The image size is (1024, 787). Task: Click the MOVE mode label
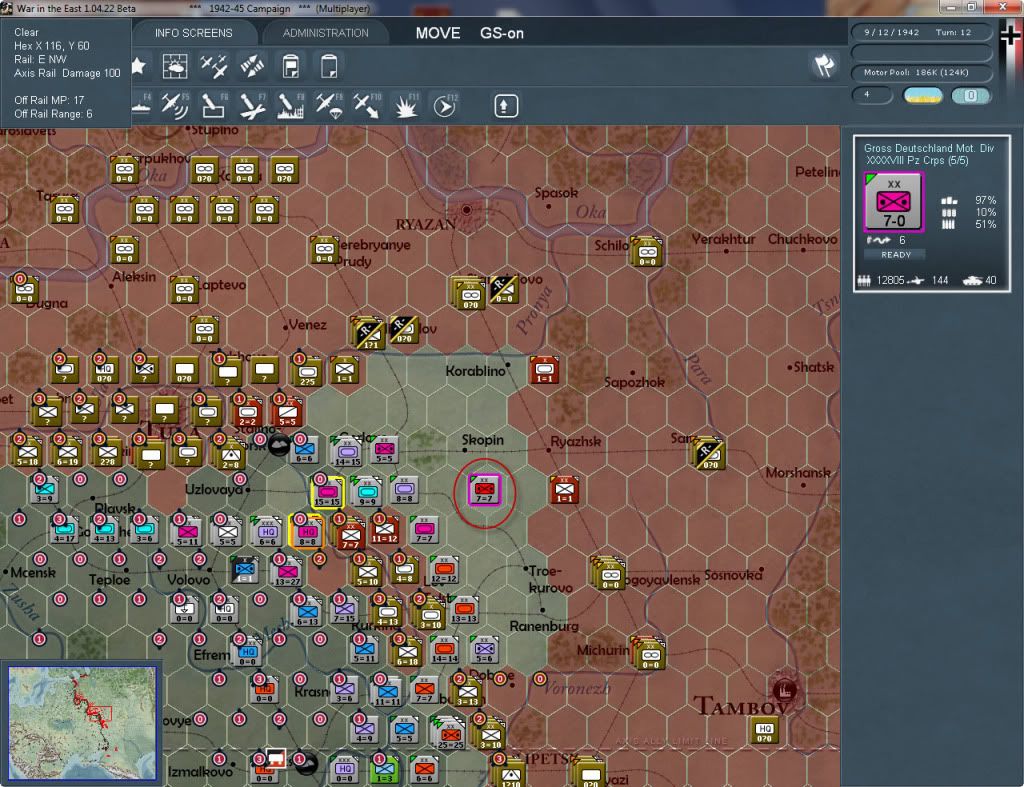438,33
